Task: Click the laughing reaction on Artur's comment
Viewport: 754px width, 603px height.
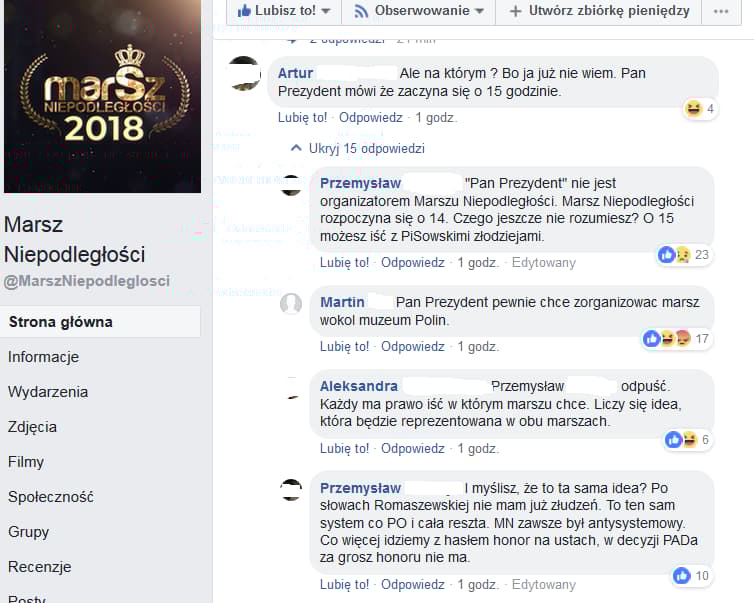Action: click(693, 109)
